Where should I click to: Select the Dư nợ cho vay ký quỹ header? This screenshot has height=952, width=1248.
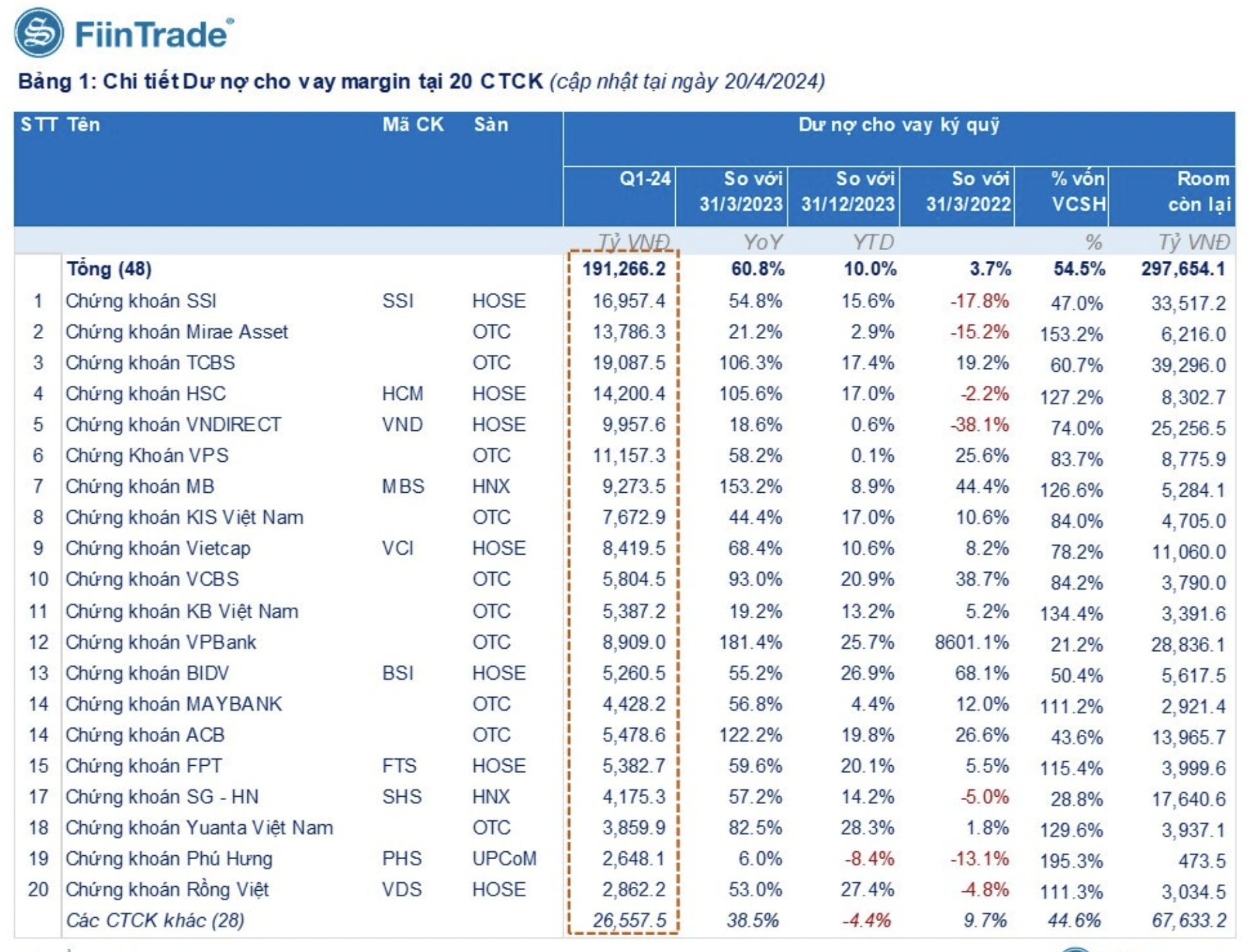[899, 125]
